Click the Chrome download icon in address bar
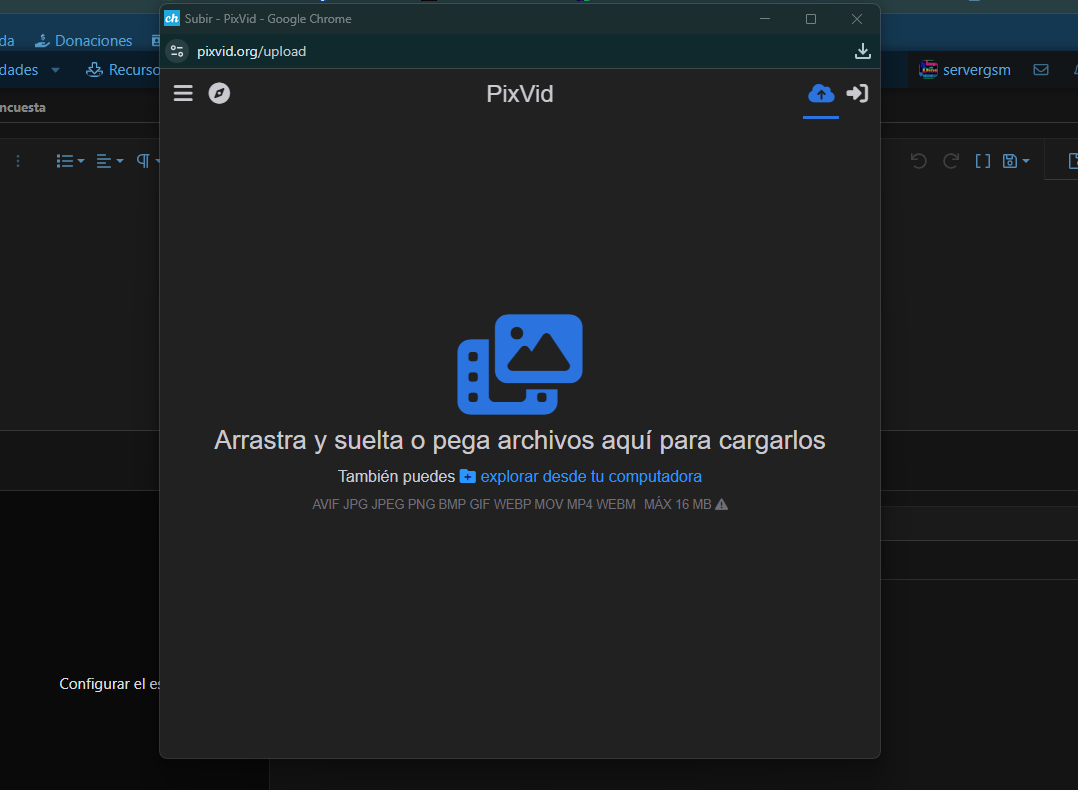 pos(863,51)
